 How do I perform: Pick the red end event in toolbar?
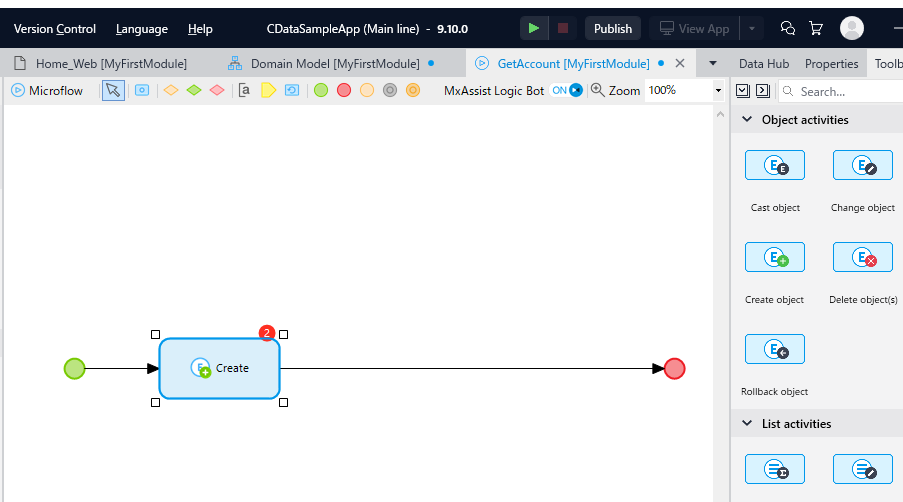click(344, 90)
